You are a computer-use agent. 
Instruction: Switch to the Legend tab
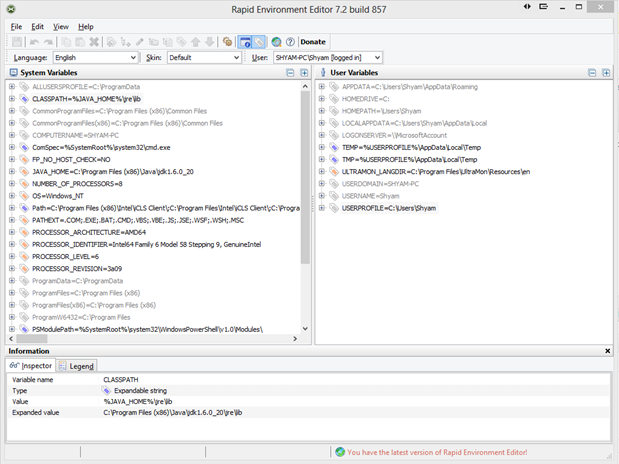pyautogui.click(x=76, y=366)
